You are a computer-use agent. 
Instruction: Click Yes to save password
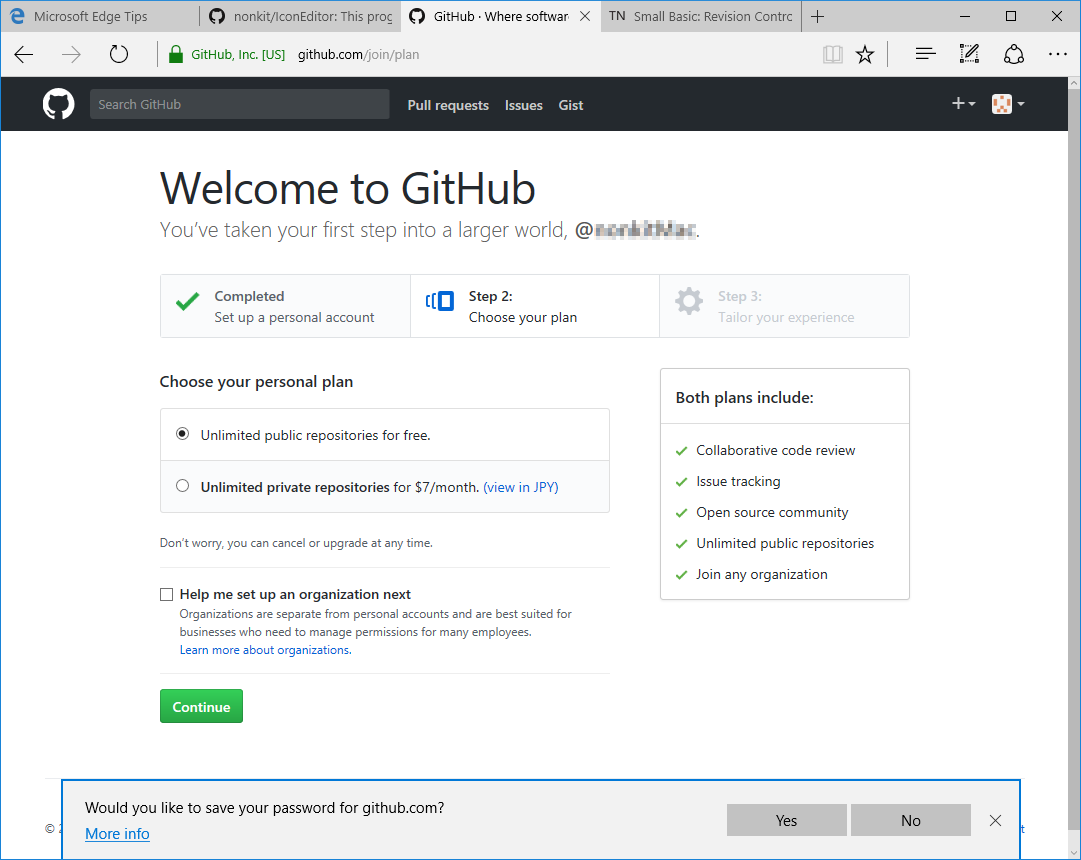point(787,820)
